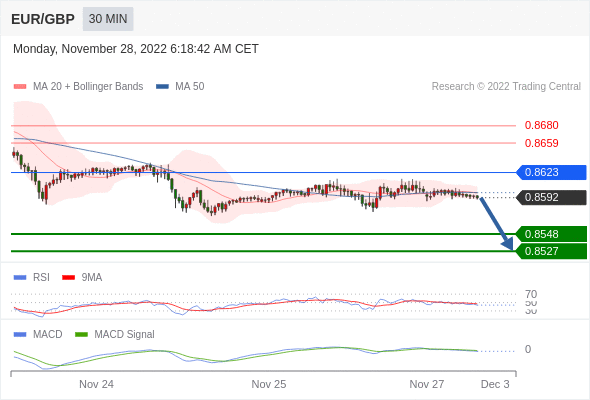590x400 pixels.
Task: Toggle the MACD Signal legend entry
Action: 115,335
